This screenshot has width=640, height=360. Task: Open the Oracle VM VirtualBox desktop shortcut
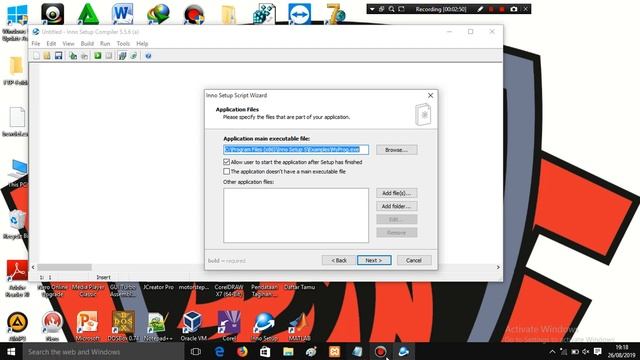click(193, 325)
